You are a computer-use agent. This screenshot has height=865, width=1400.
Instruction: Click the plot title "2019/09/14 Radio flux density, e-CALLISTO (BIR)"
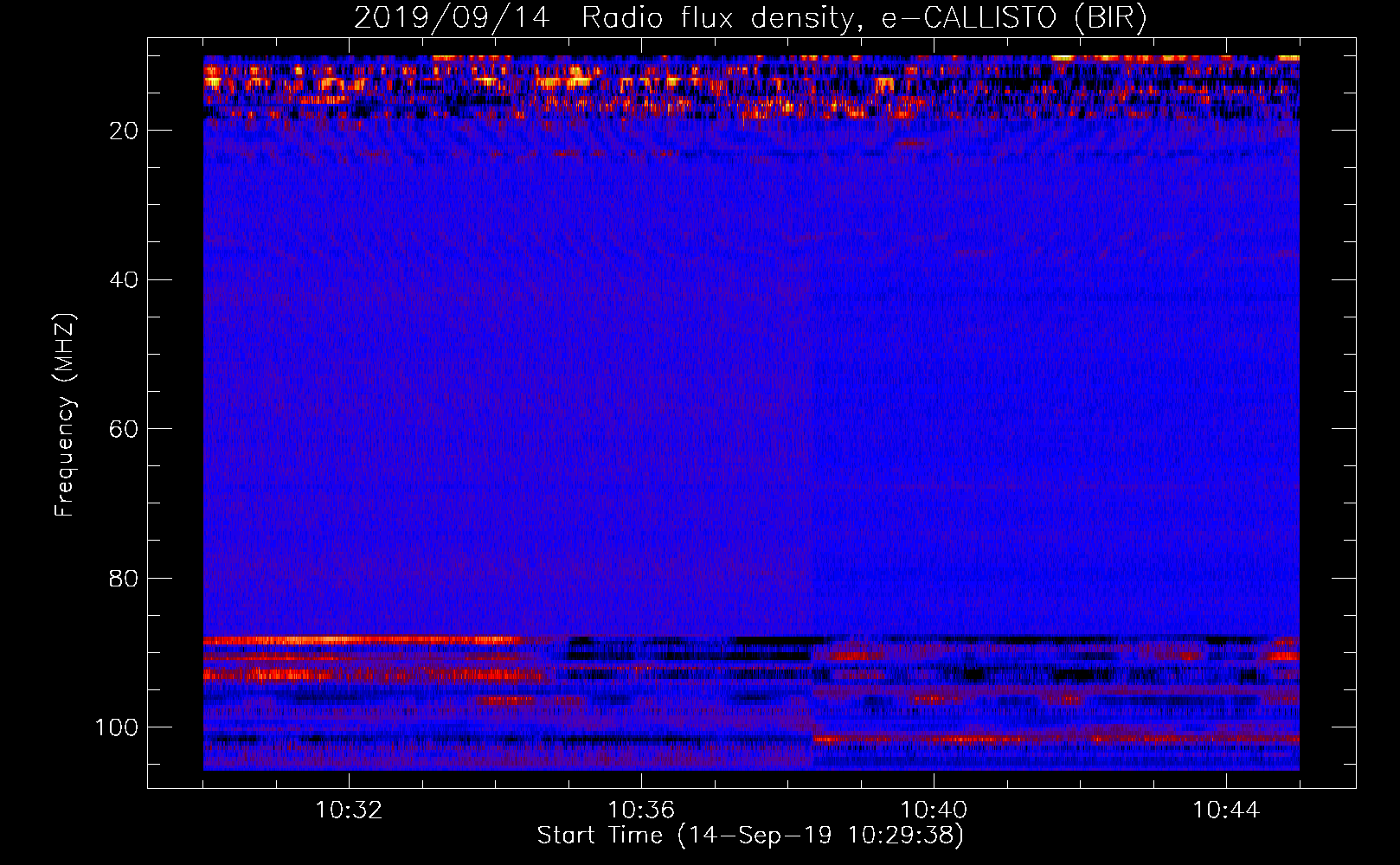click(750, 18)
